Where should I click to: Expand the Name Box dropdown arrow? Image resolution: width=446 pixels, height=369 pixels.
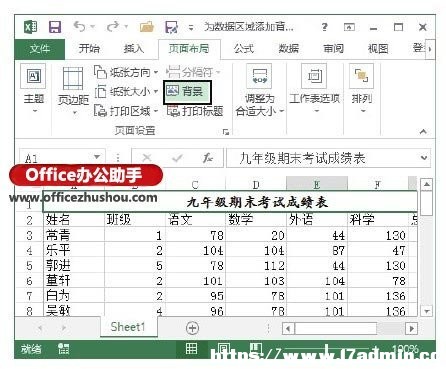97,157
